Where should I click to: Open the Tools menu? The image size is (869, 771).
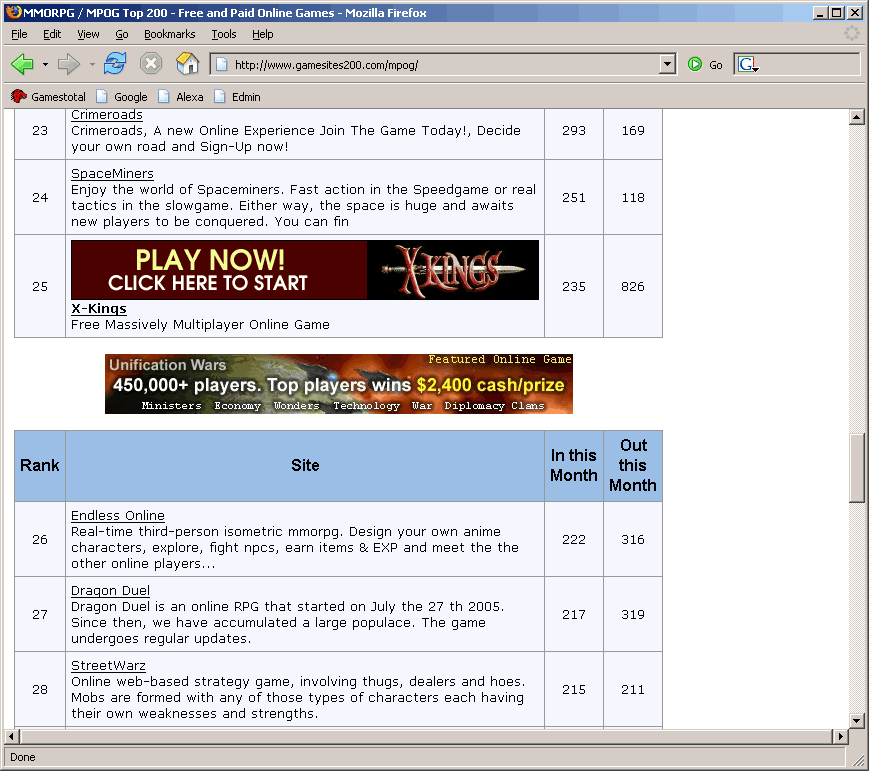[x=224, y=34]
